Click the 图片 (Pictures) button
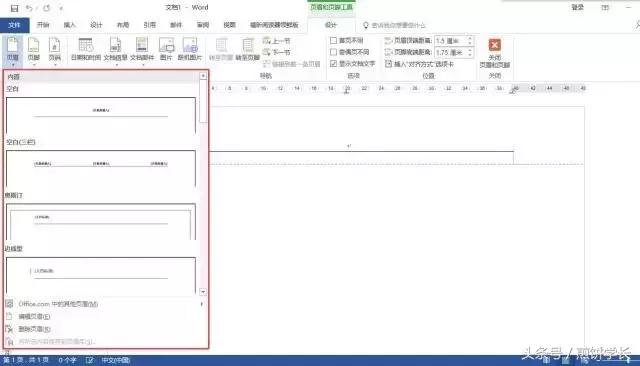This screenshot has height=366, width=640. (166, 50)
